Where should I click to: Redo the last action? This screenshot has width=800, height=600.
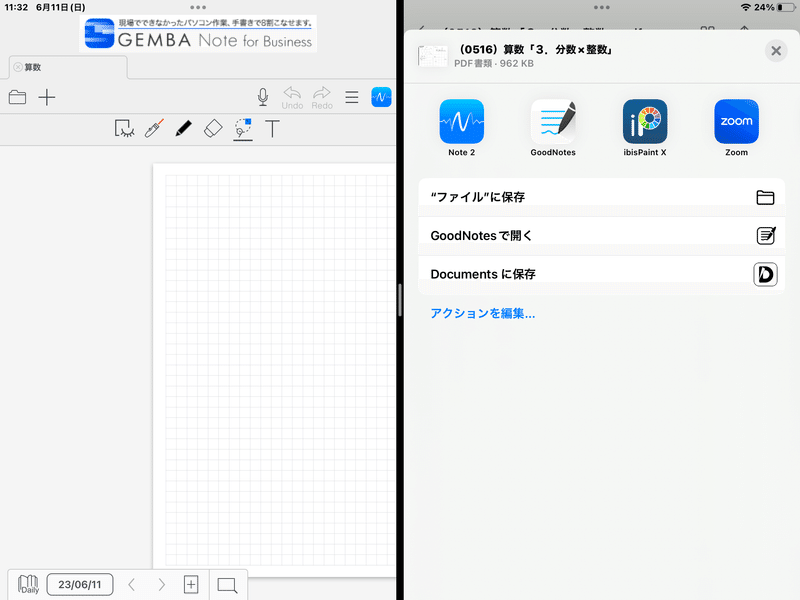322,98
